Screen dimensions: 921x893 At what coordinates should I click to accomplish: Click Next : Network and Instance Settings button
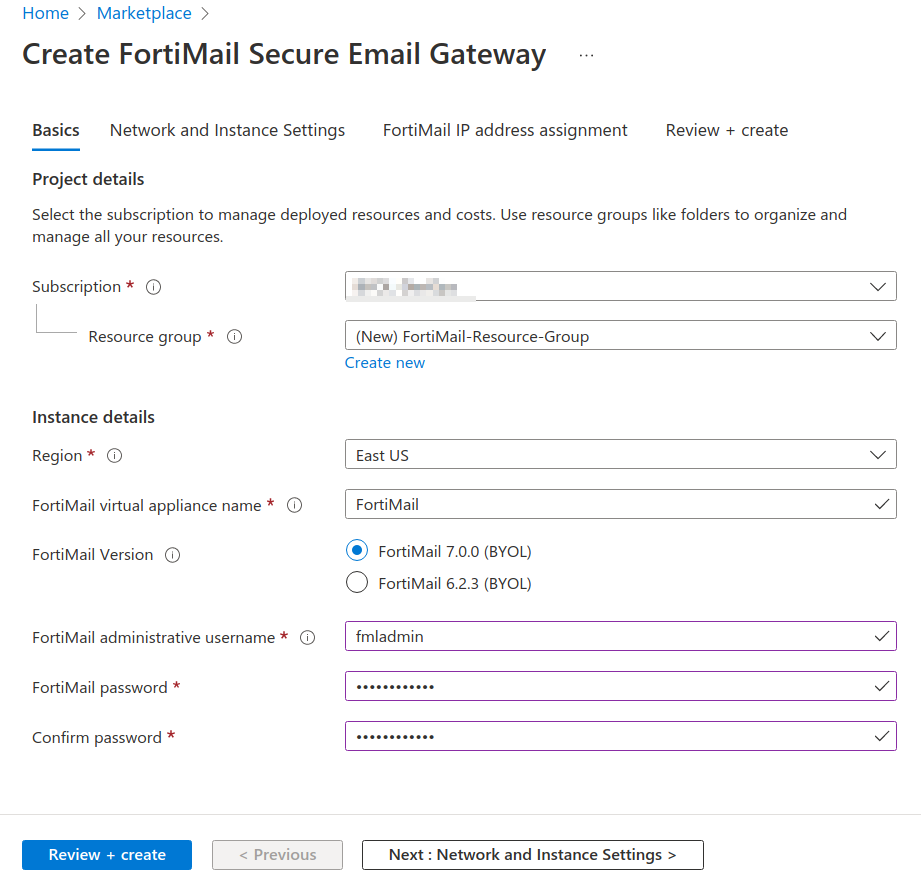pos(532,855)
